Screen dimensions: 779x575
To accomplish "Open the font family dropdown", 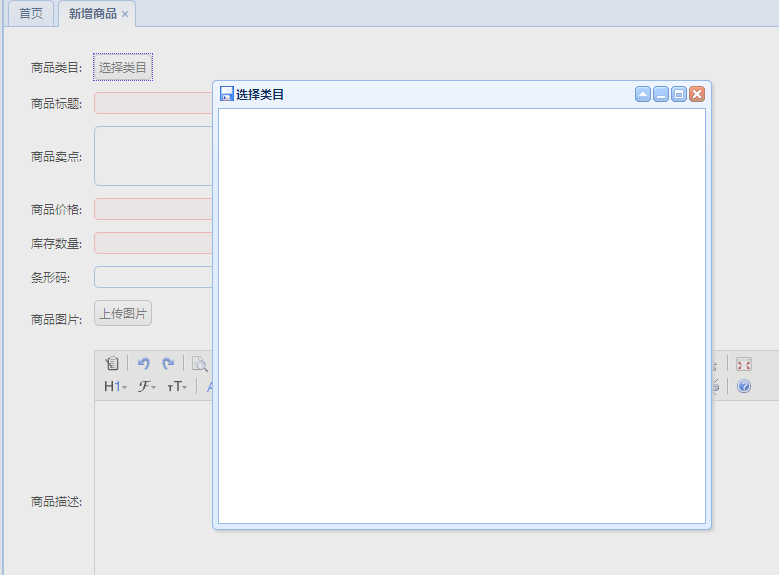I will click(x=147, y=386).
